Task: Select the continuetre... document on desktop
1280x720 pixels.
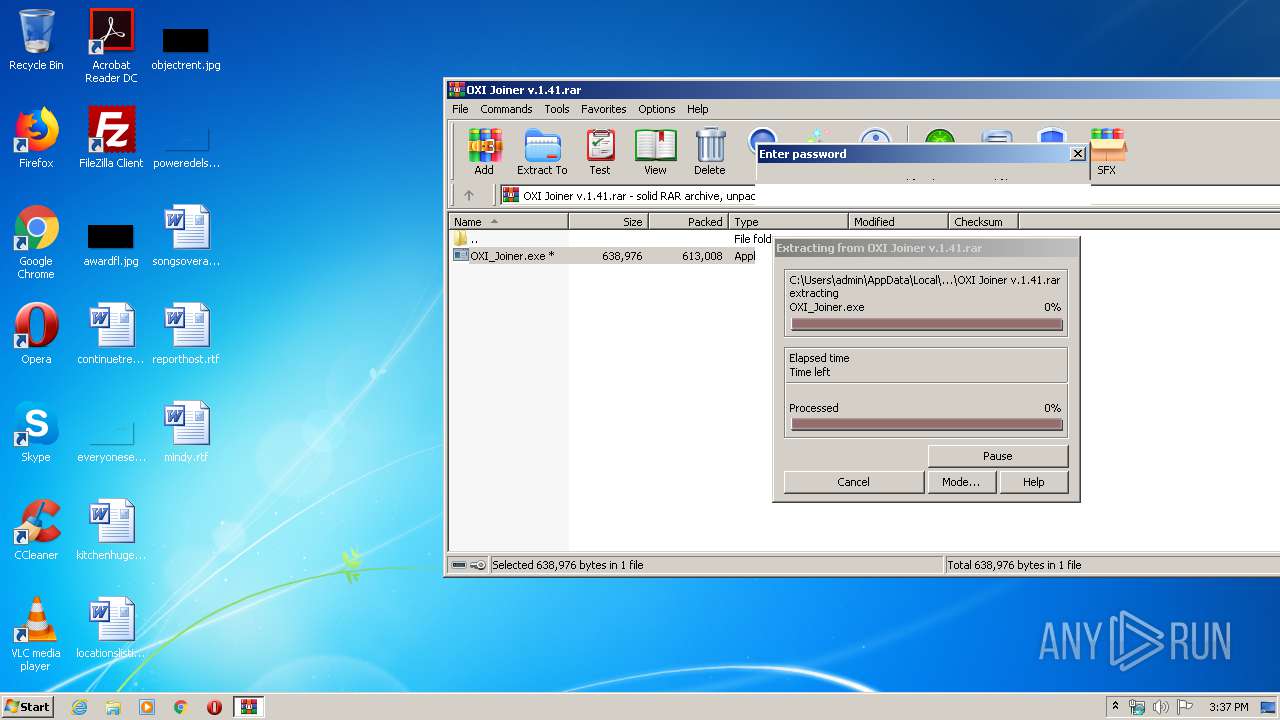Action: point(111,334)
